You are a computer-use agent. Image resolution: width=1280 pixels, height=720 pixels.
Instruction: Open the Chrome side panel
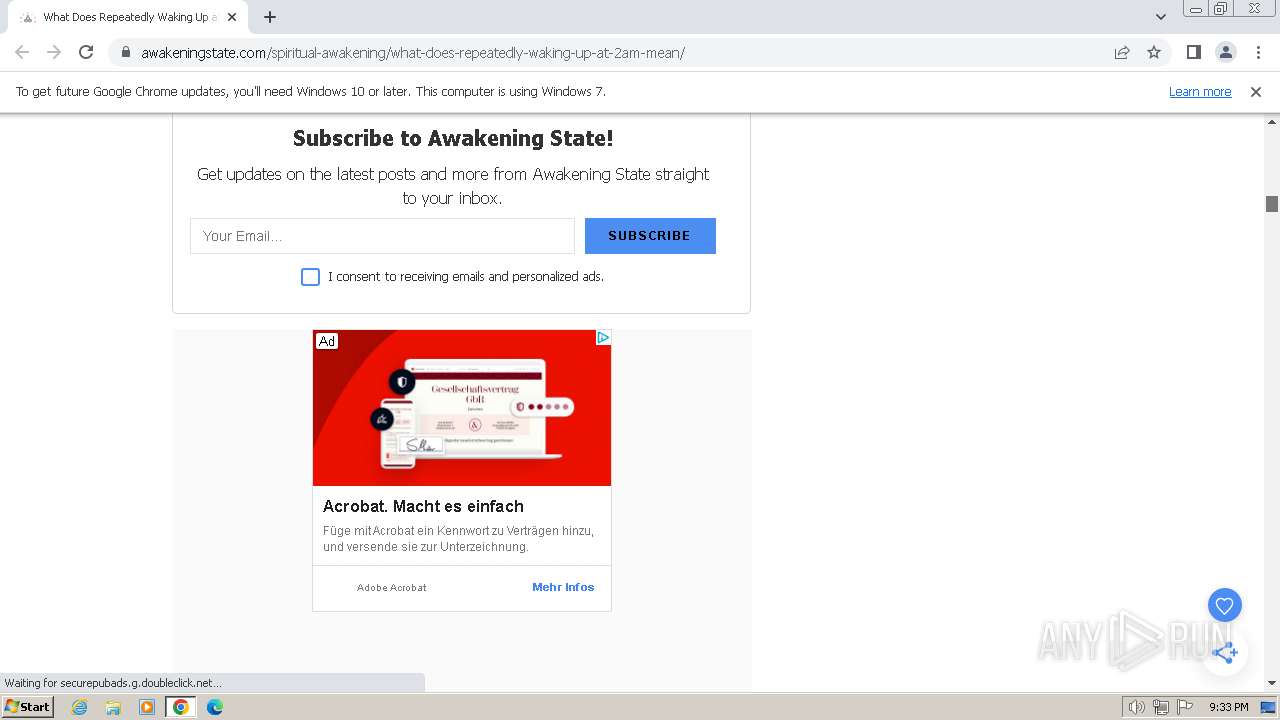coord(1193,52)
